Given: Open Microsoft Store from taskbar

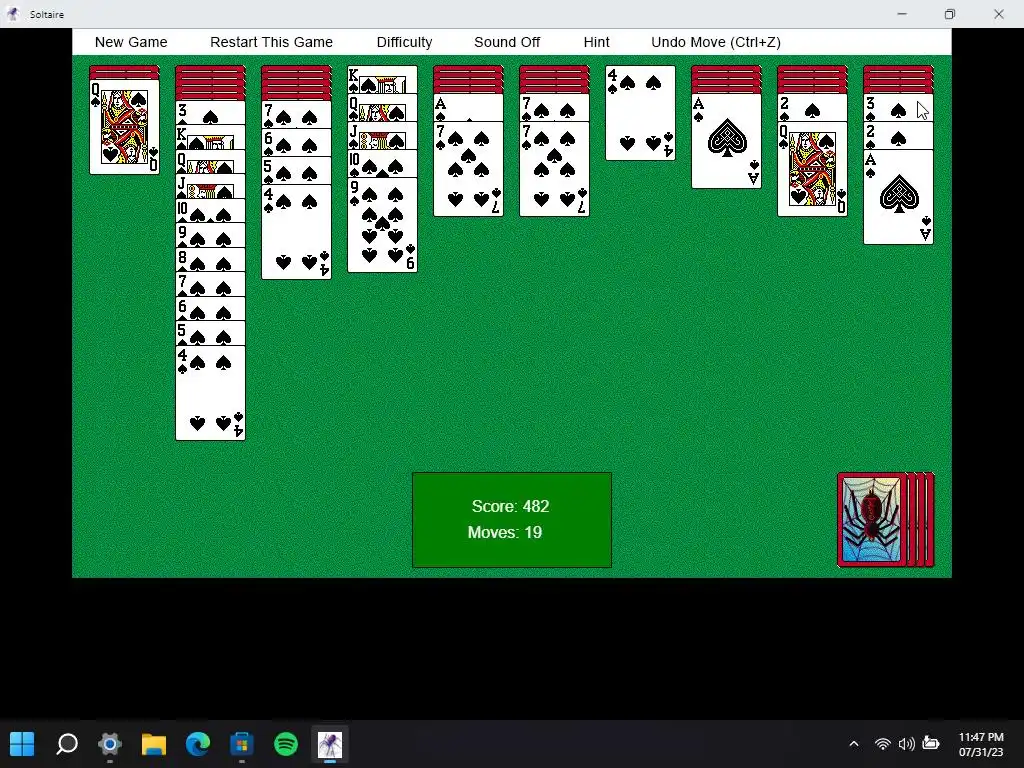Looking at the screenshot, I should coord(242,743).
